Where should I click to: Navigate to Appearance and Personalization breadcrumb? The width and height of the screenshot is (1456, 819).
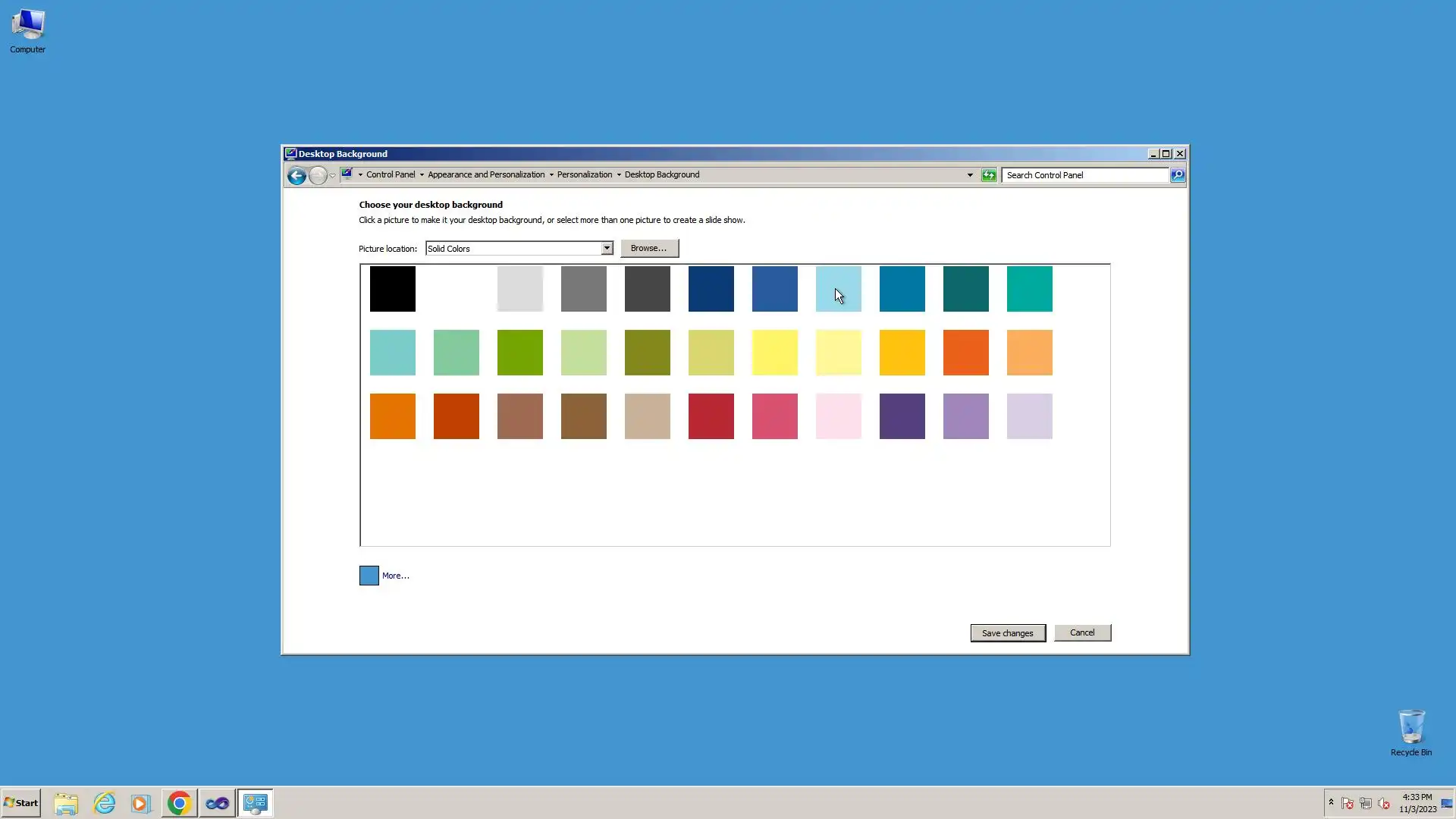pos(485,174)
